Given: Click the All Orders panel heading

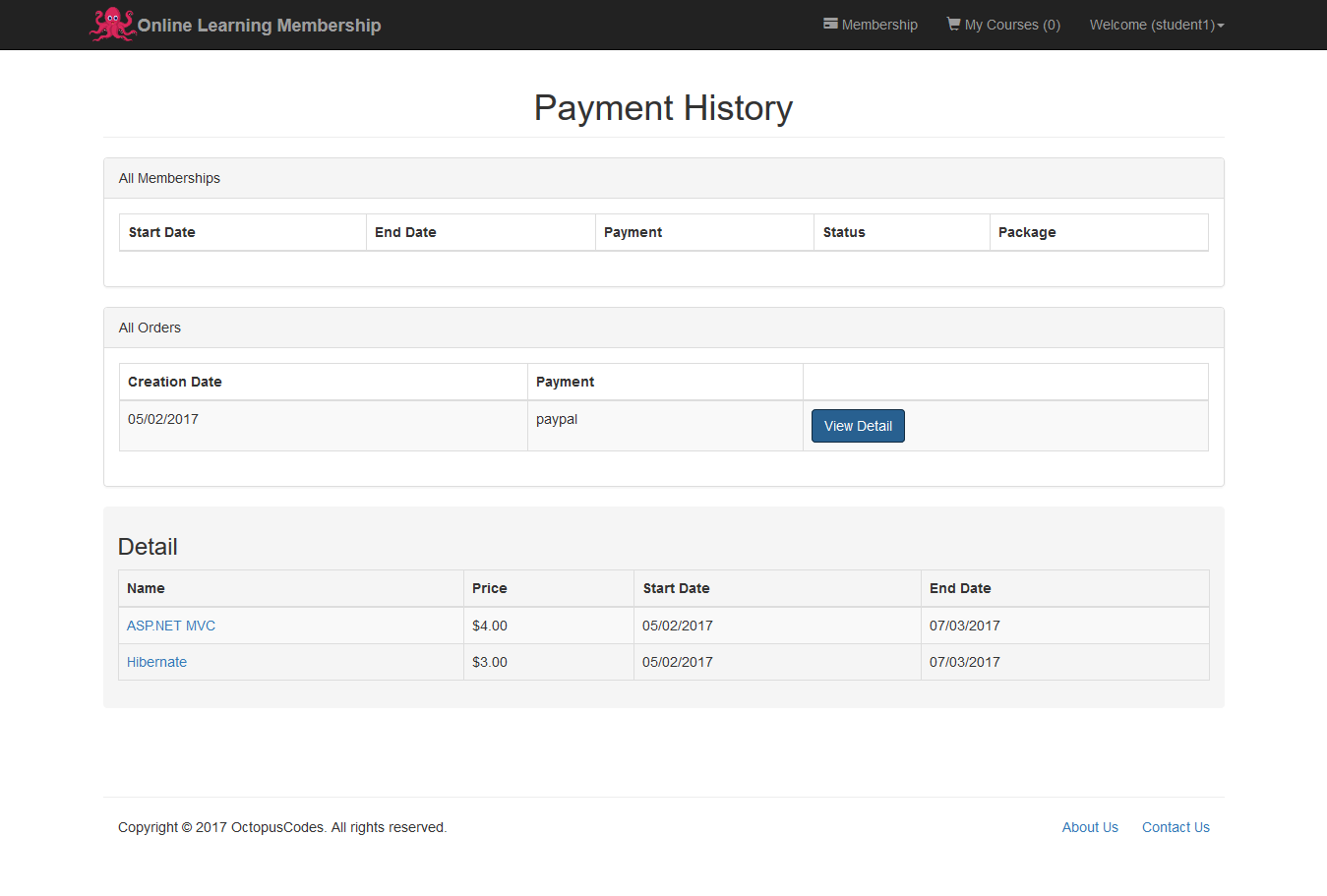Looking at the screenshot, I should (150, 328).
